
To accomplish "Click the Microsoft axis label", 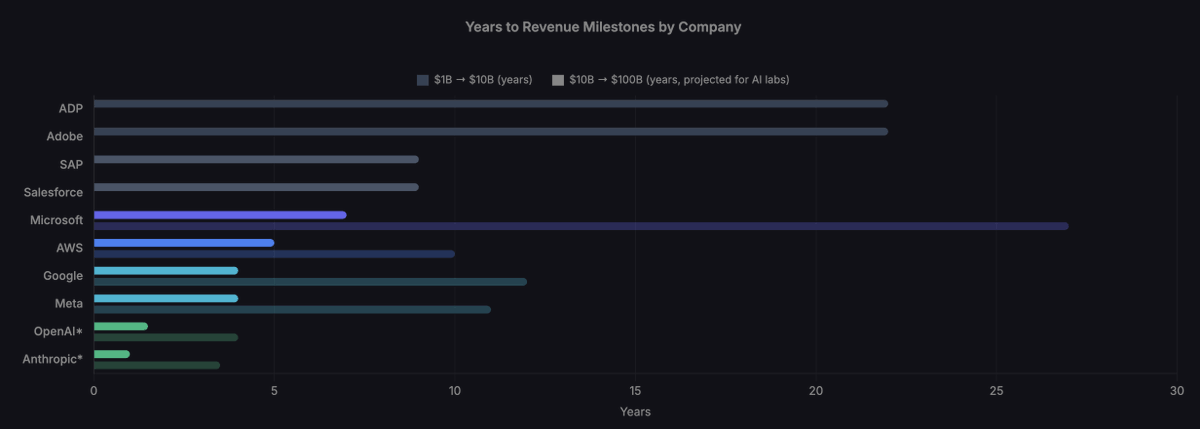I will 57,220.
